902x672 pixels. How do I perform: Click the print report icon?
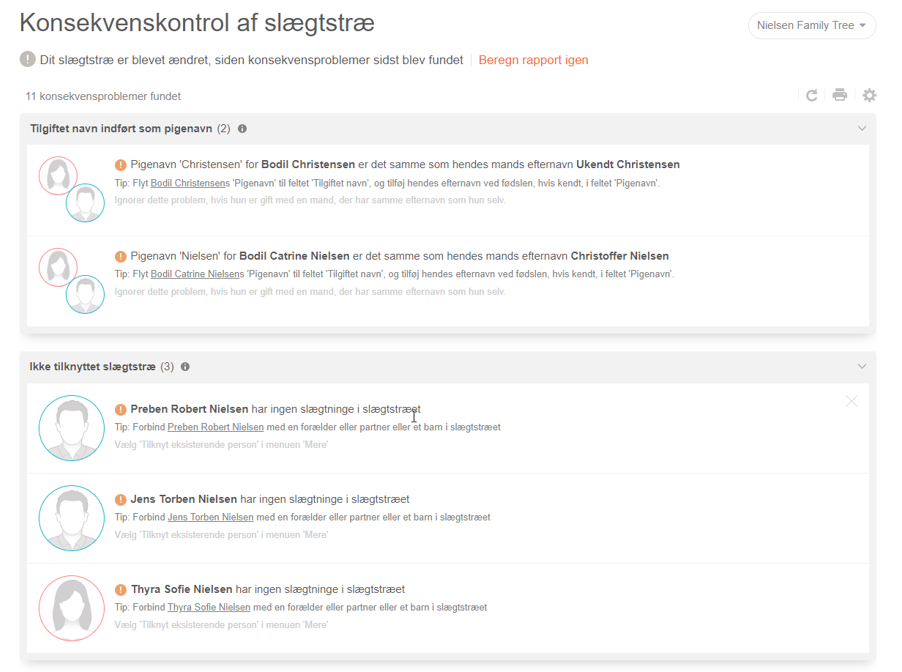coord(840,95)
